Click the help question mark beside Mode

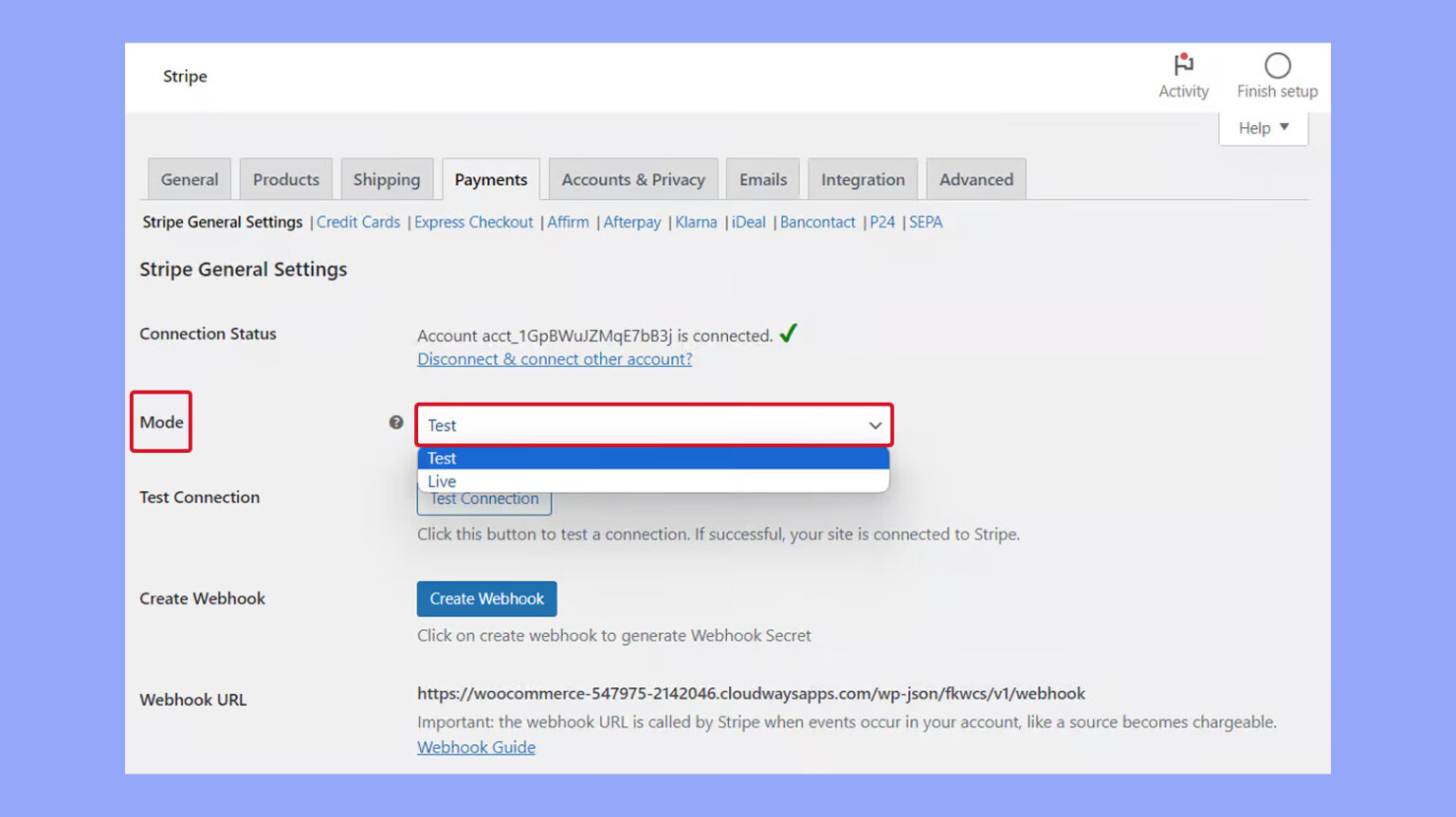(x=395, y=423)
